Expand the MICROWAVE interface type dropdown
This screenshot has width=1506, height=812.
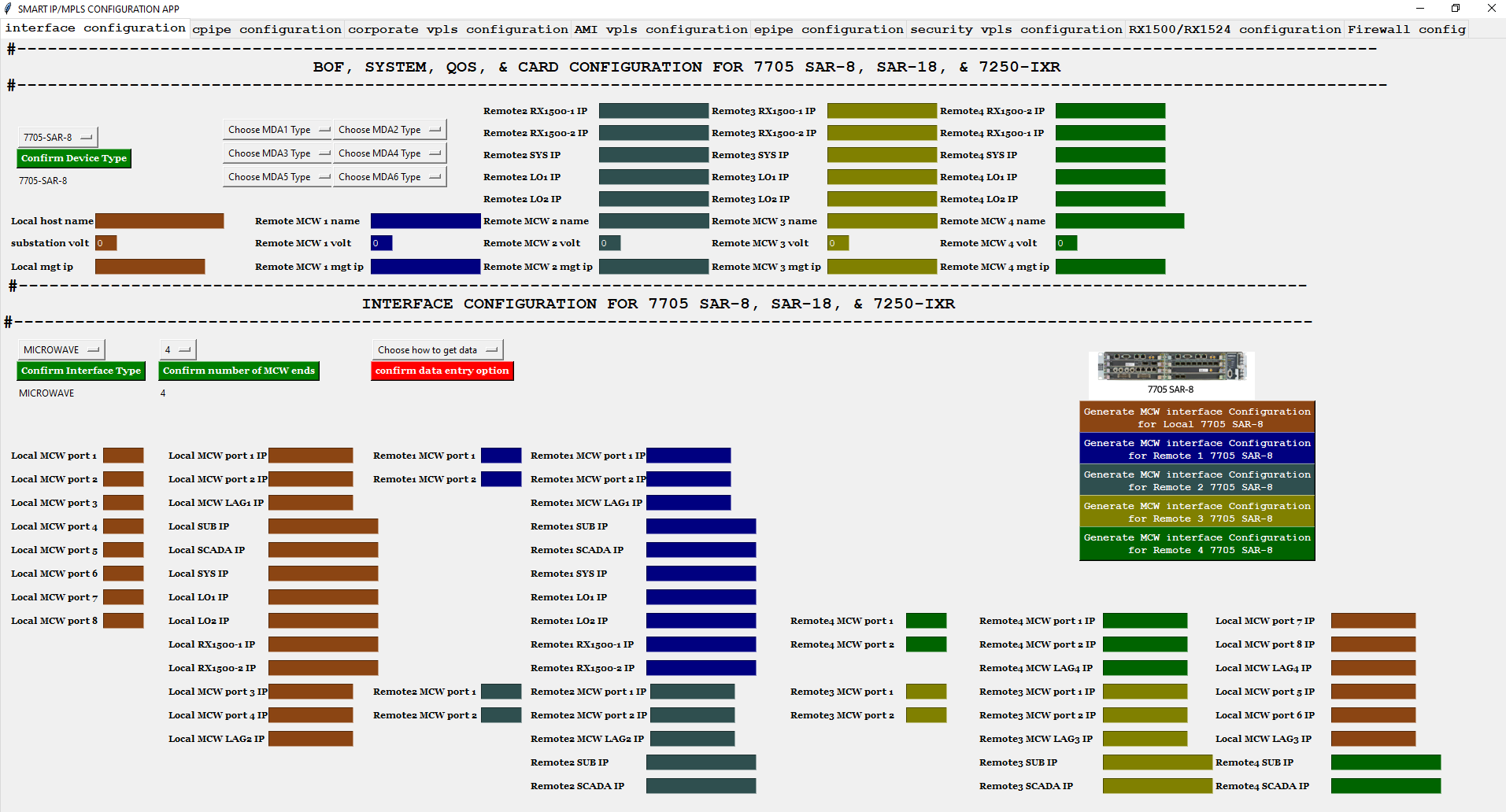pyautogui.click(x=61, y=349)
